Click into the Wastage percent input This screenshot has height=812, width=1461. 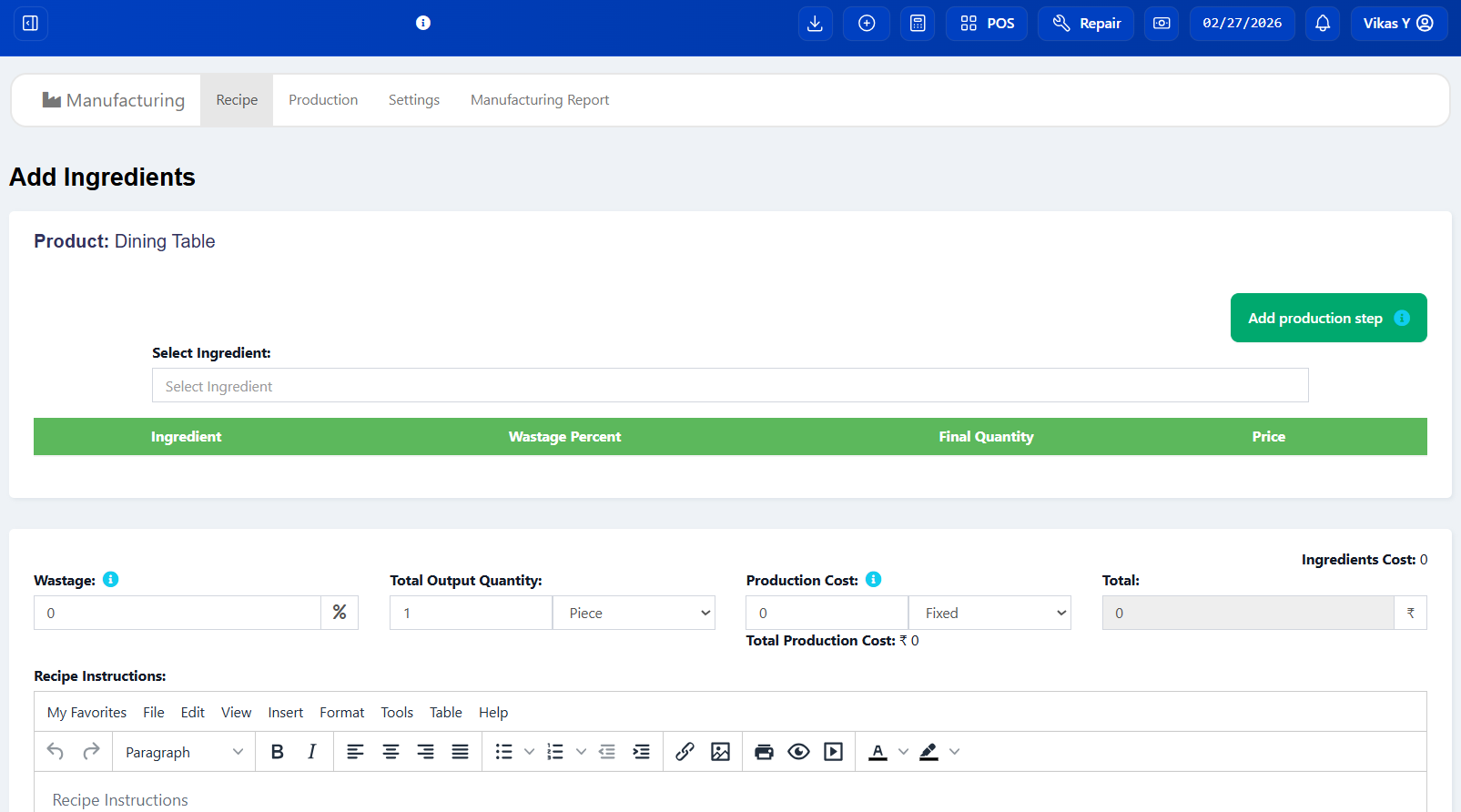(x=178, y=613)
